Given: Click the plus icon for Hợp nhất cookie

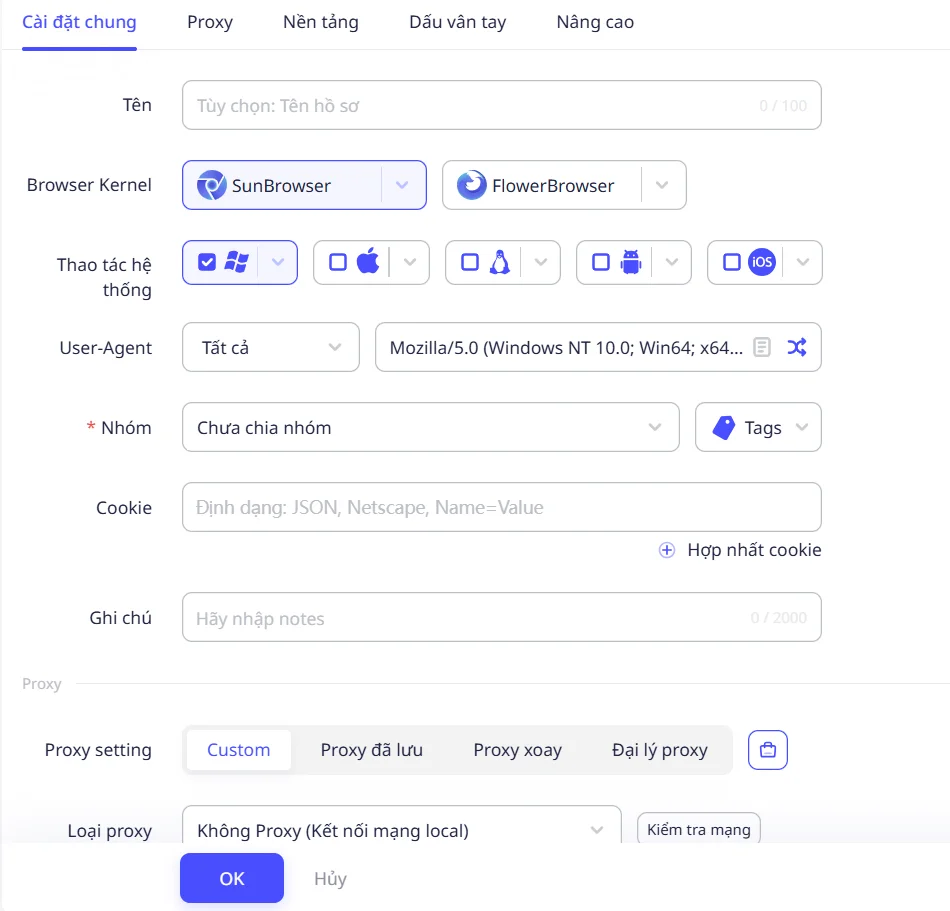Looking at the screenshot, I should click(666, 550).
